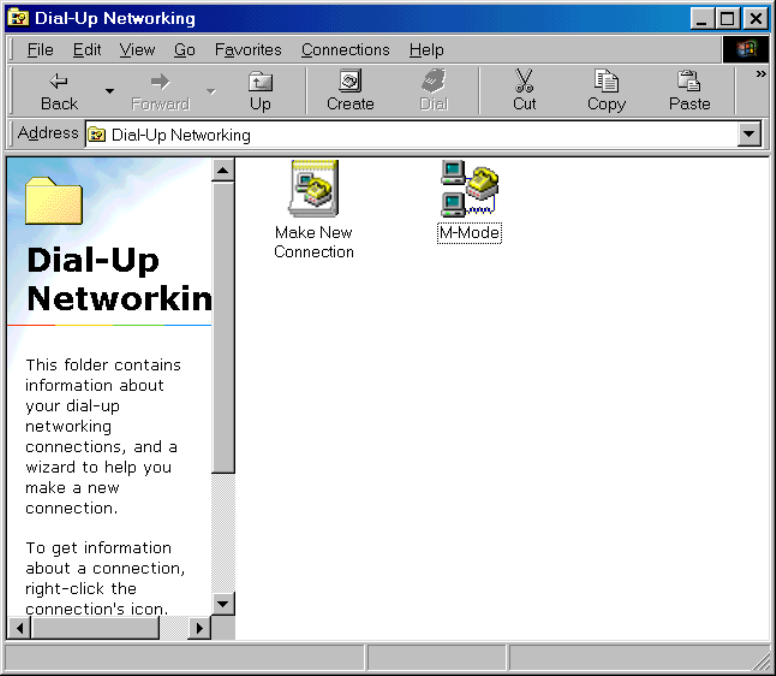Expand the Address bar dropdown
The width and height of the screenshot is (776, 676).
click(749, 135)
